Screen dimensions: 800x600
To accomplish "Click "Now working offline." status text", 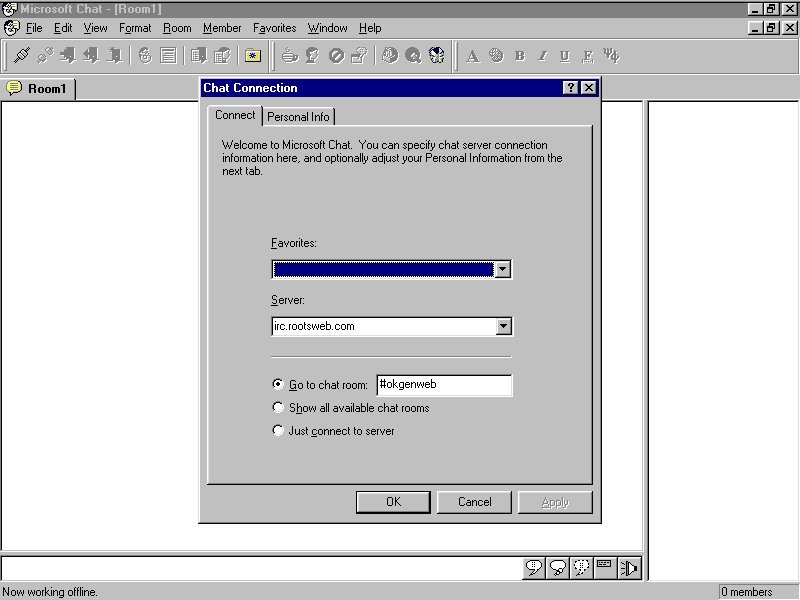I will (49, 592).
